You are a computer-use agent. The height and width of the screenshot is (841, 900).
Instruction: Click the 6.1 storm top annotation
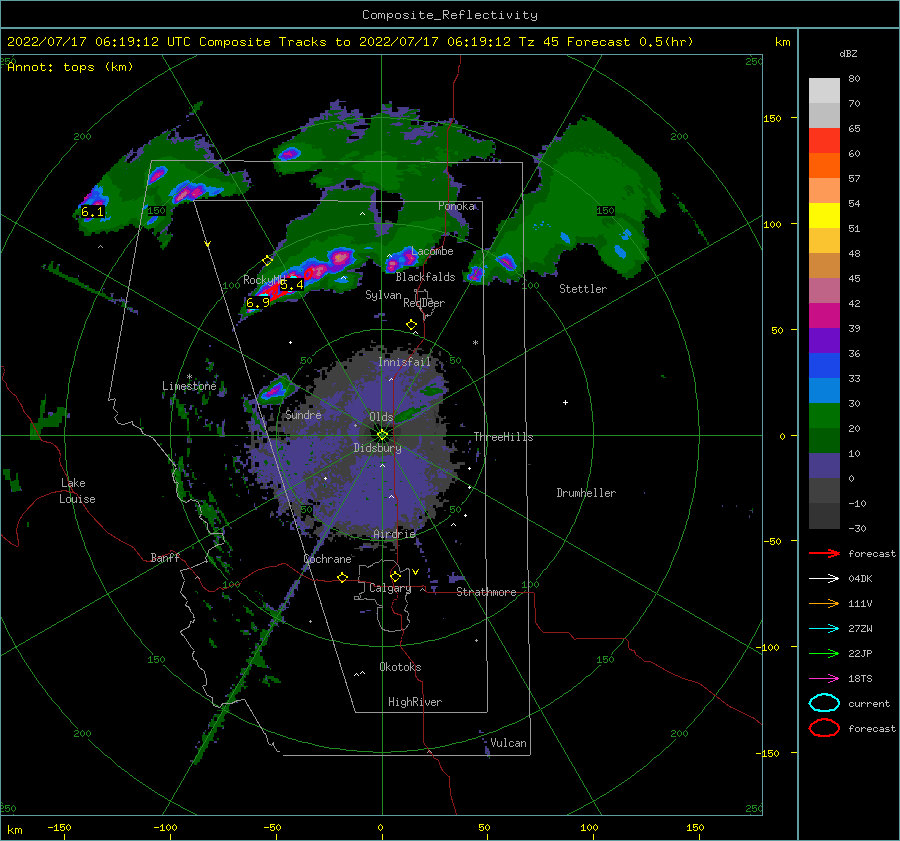(x=92, y=212)
